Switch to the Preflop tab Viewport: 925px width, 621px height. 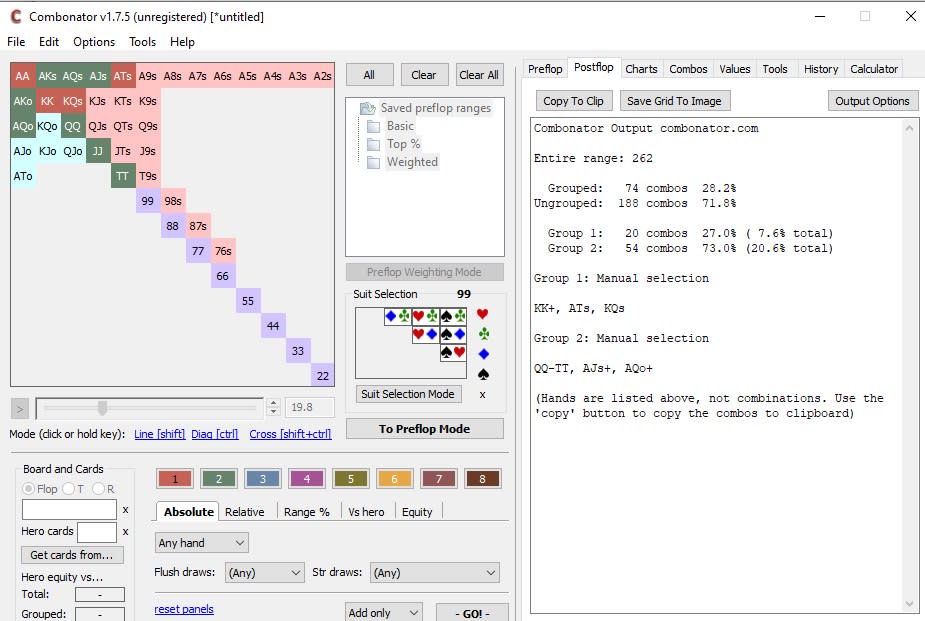545,69
